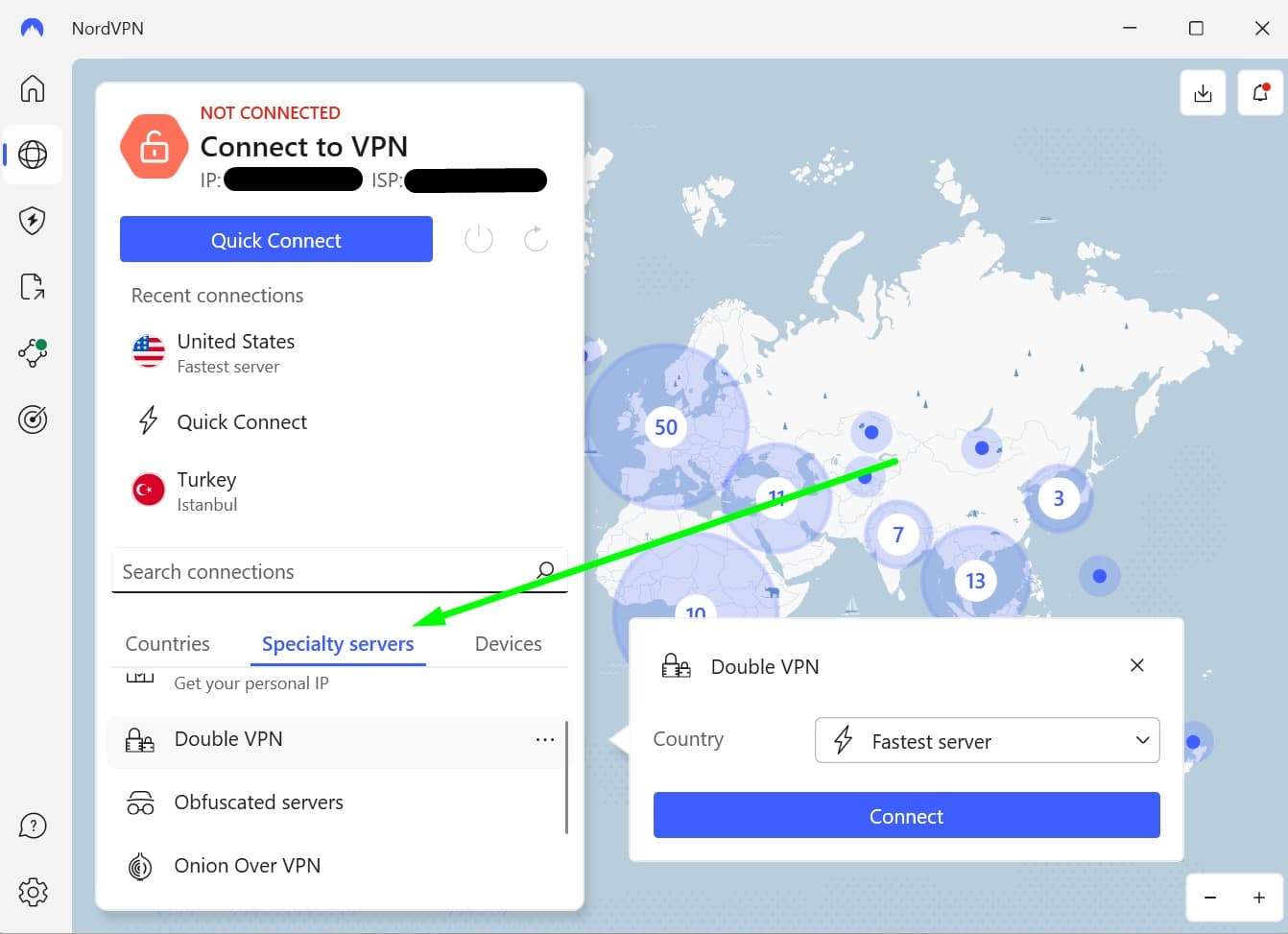
Task: Open the Help question mark icon
Action: tap(33, 826)
